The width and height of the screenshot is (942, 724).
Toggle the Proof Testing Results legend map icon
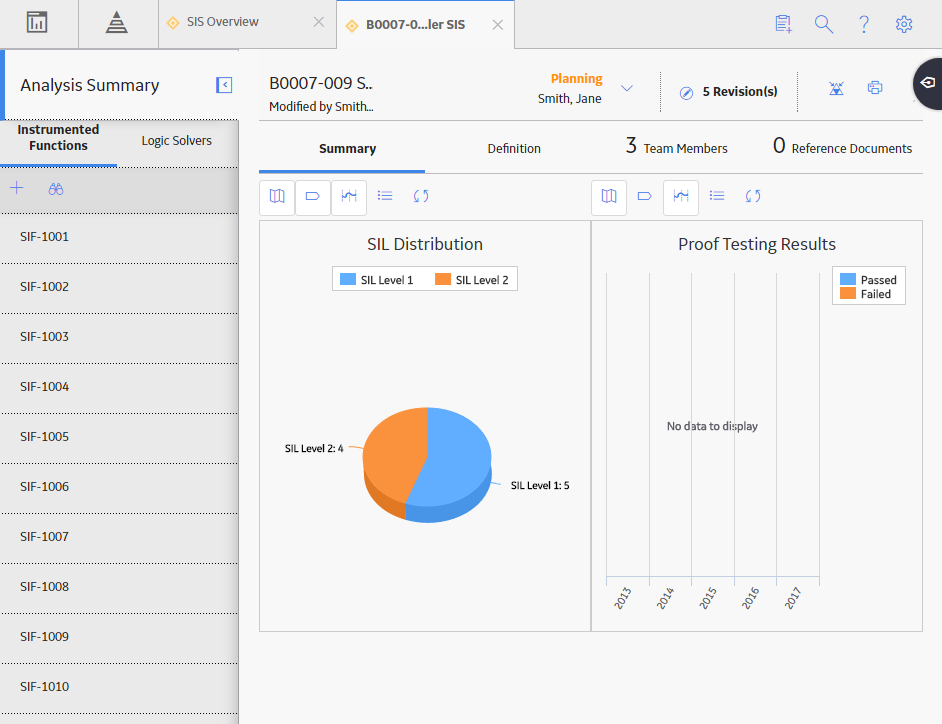609,196
